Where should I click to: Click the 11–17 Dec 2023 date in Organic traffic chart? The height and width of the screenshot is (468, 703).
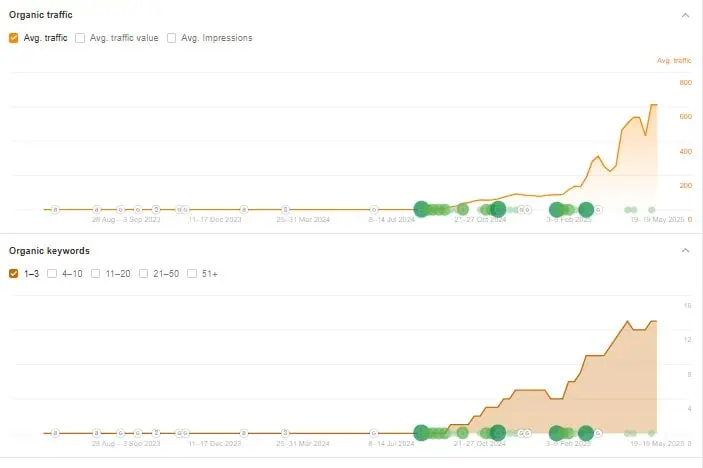[215, 220]
